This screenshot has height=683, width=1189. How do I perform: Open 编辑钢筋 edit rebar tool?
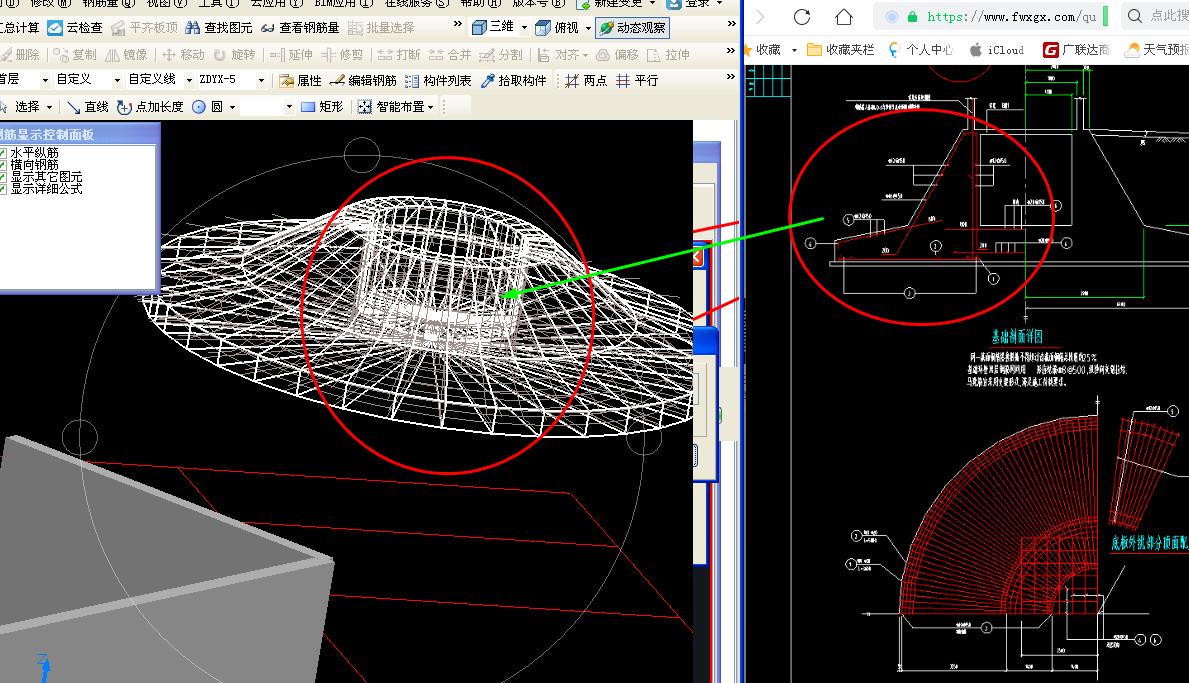363,80
